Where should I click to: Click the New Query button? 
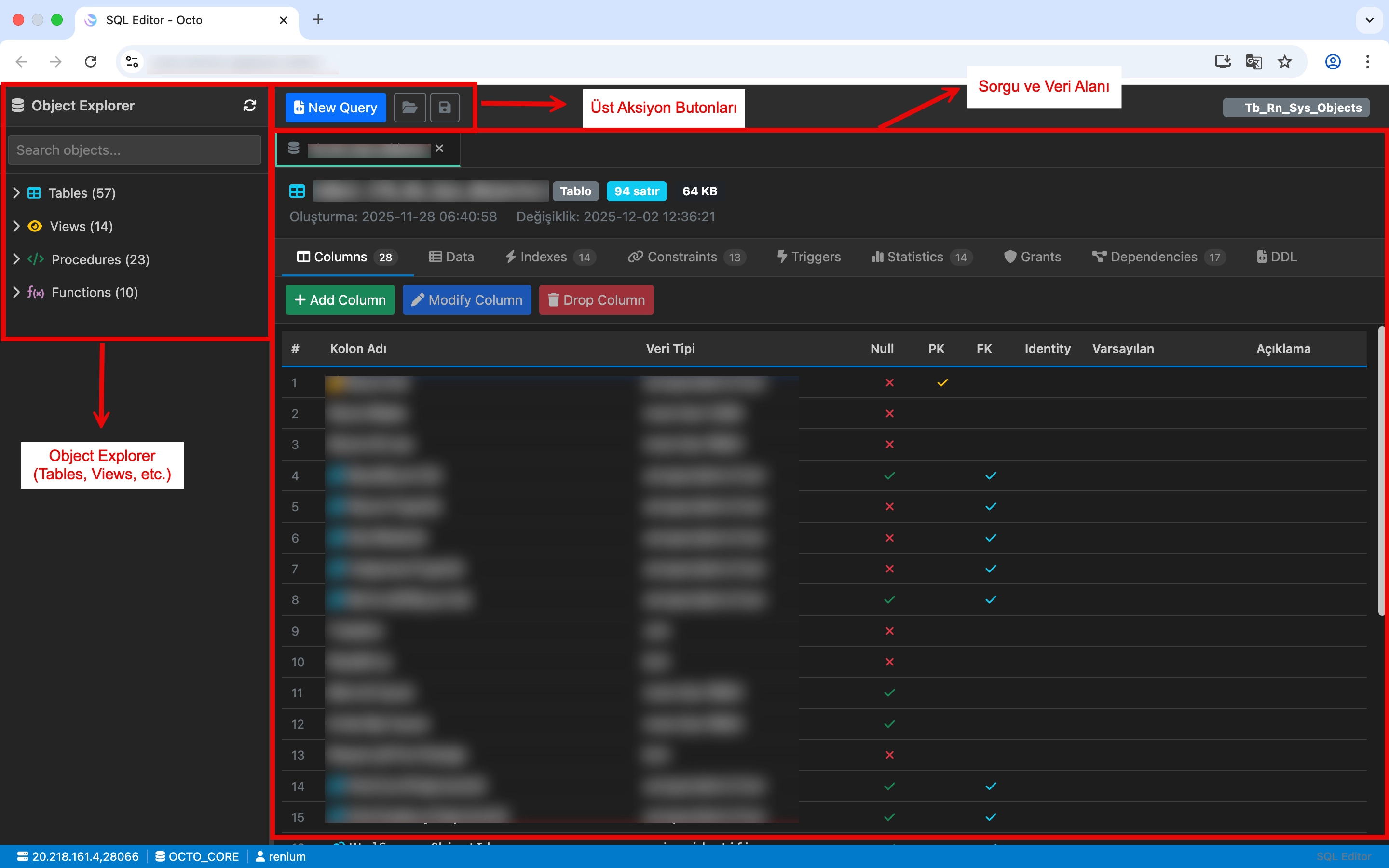coord(335,108)
